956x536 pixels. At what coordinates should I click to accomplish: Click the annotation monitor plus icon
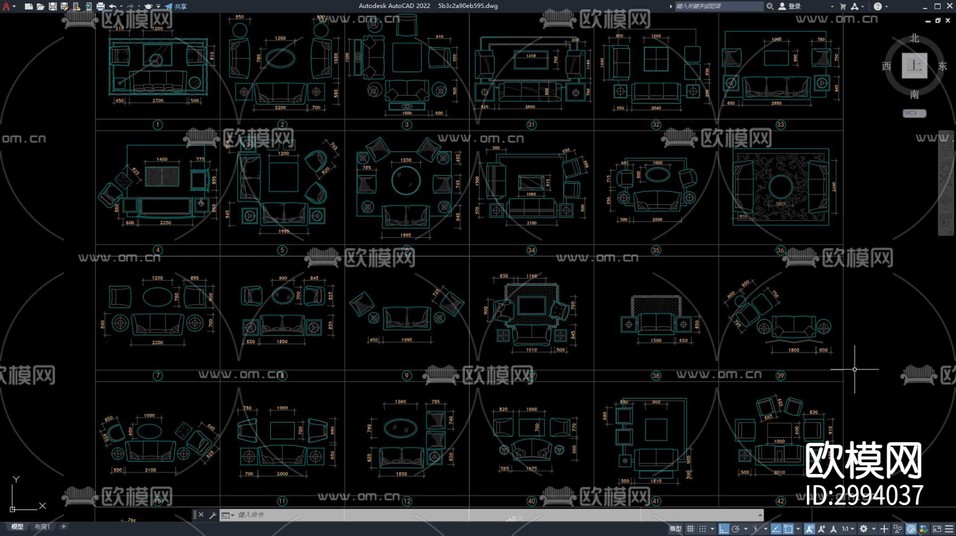885,529
